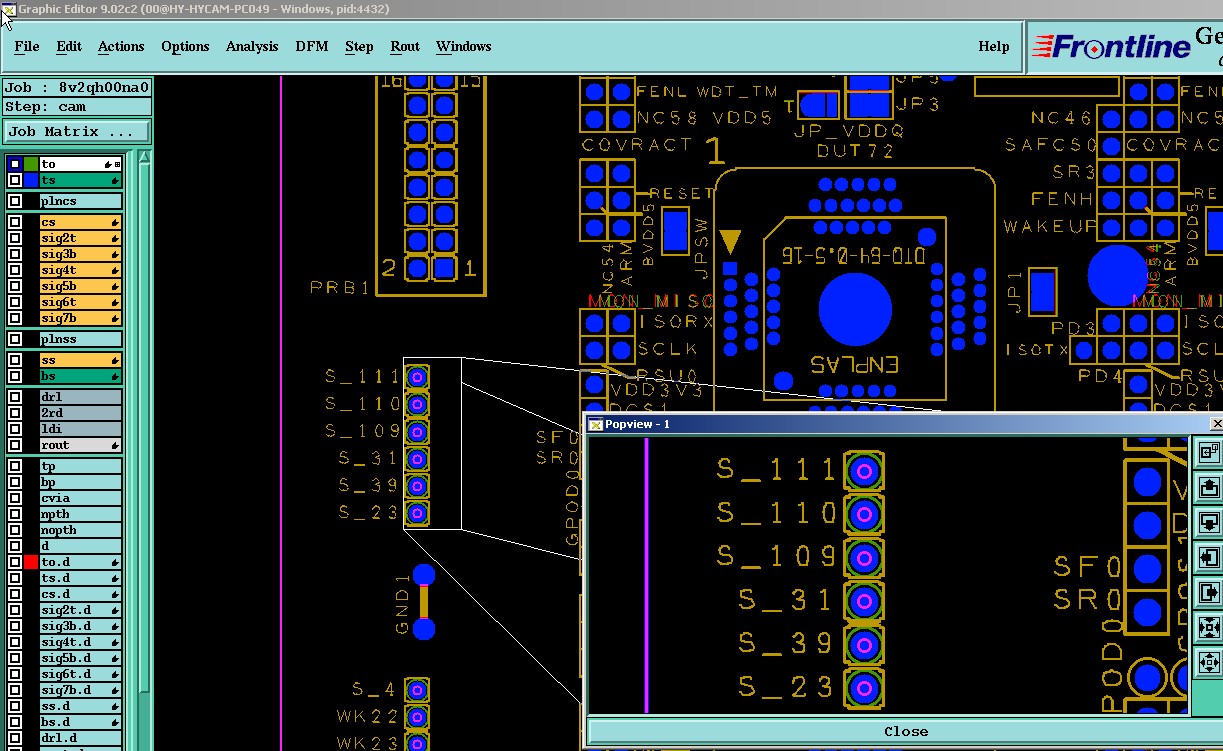Click the hand icon on layer sig2t
Image resolution: width=1223 pixels, height=751 pixels.
click(116, 238)
